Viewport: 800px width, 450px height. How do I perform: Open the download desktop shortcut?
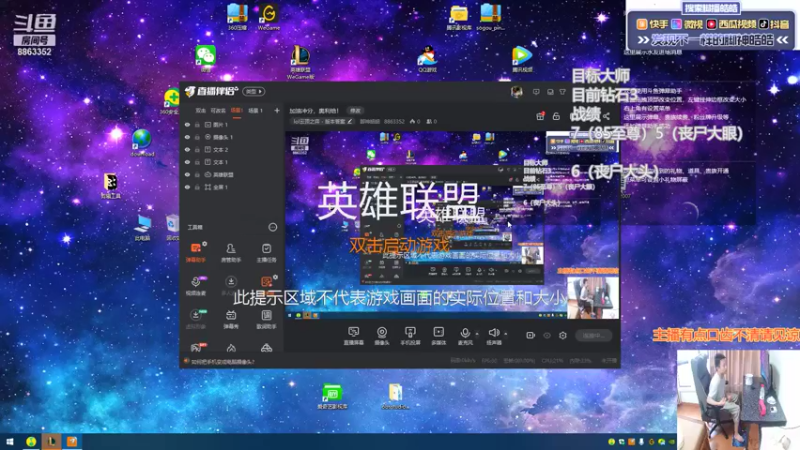click(x=142, y=143)
